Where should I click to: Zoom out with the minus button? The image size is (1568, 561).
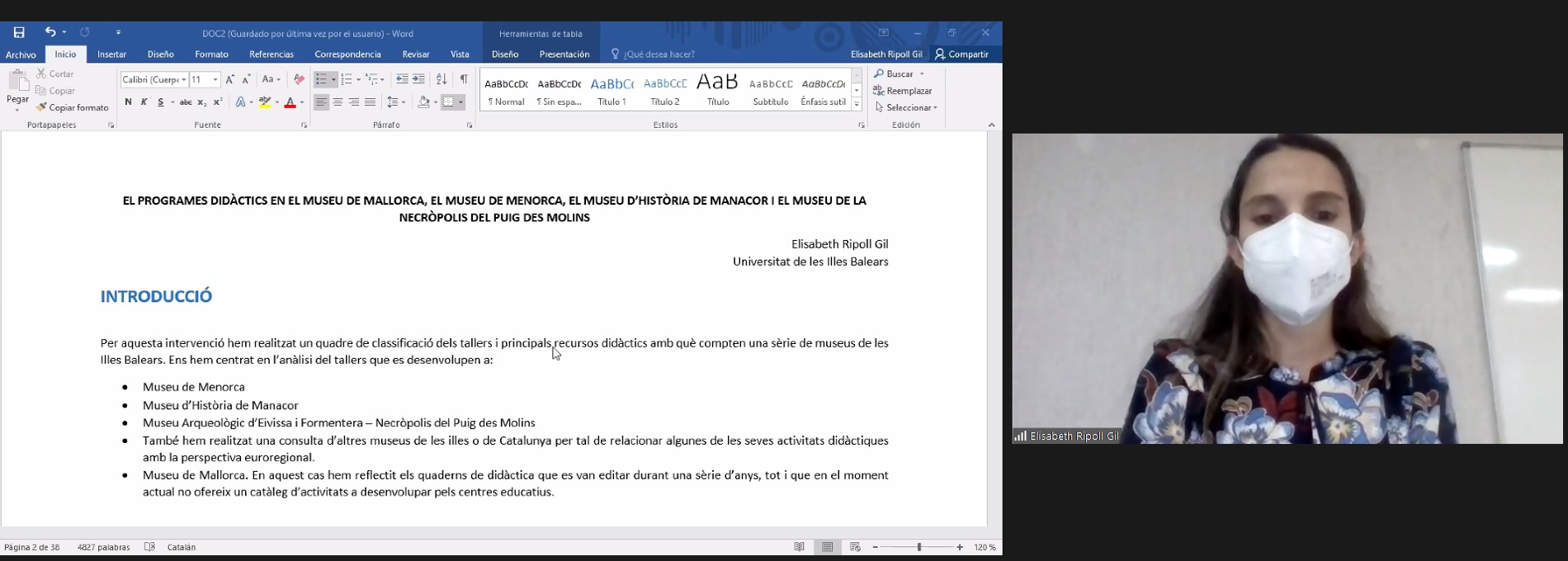pos(875,547)
